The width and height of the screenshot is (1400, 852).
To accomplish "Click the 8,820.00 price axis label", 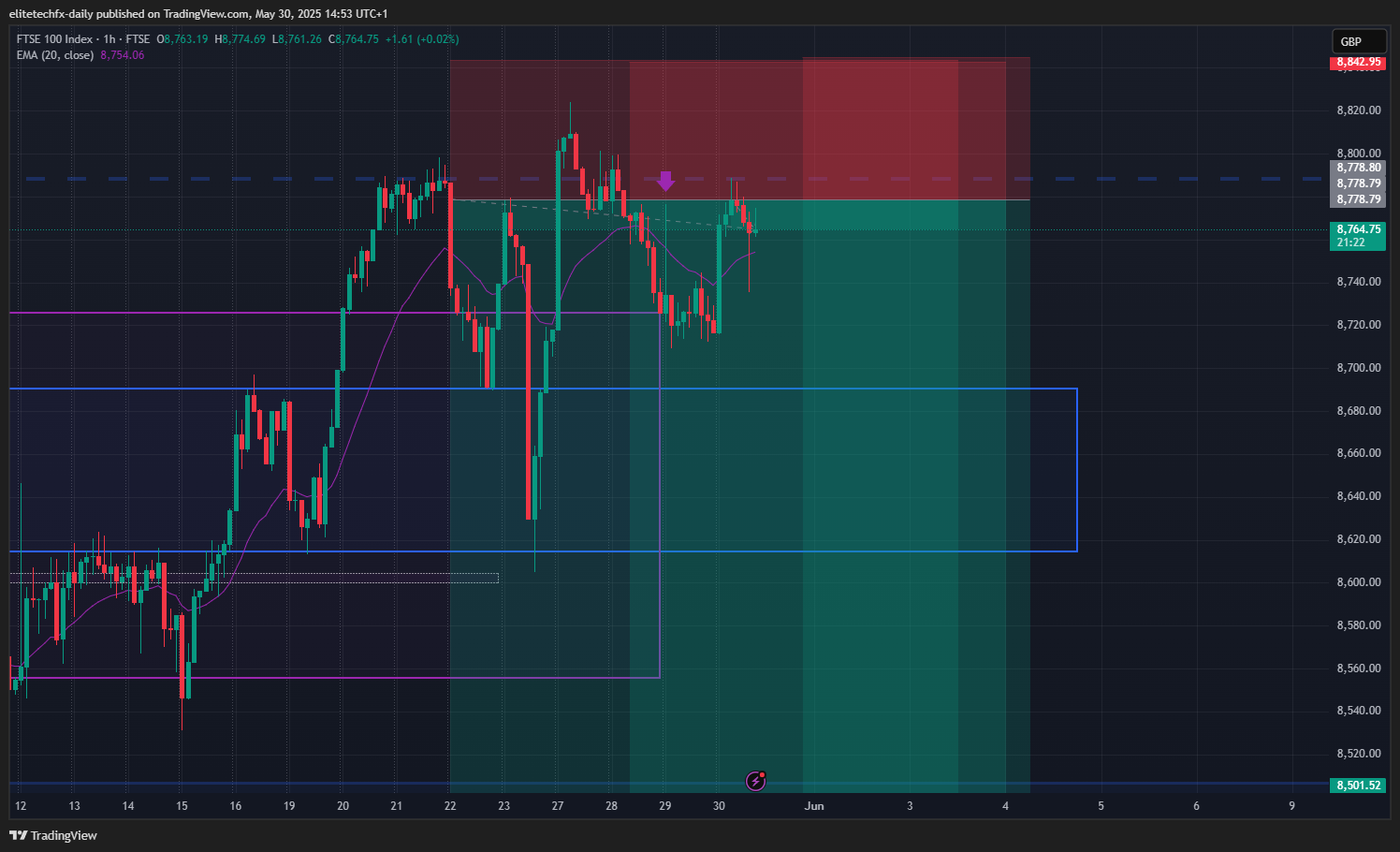I will [x=1358, y=110].
